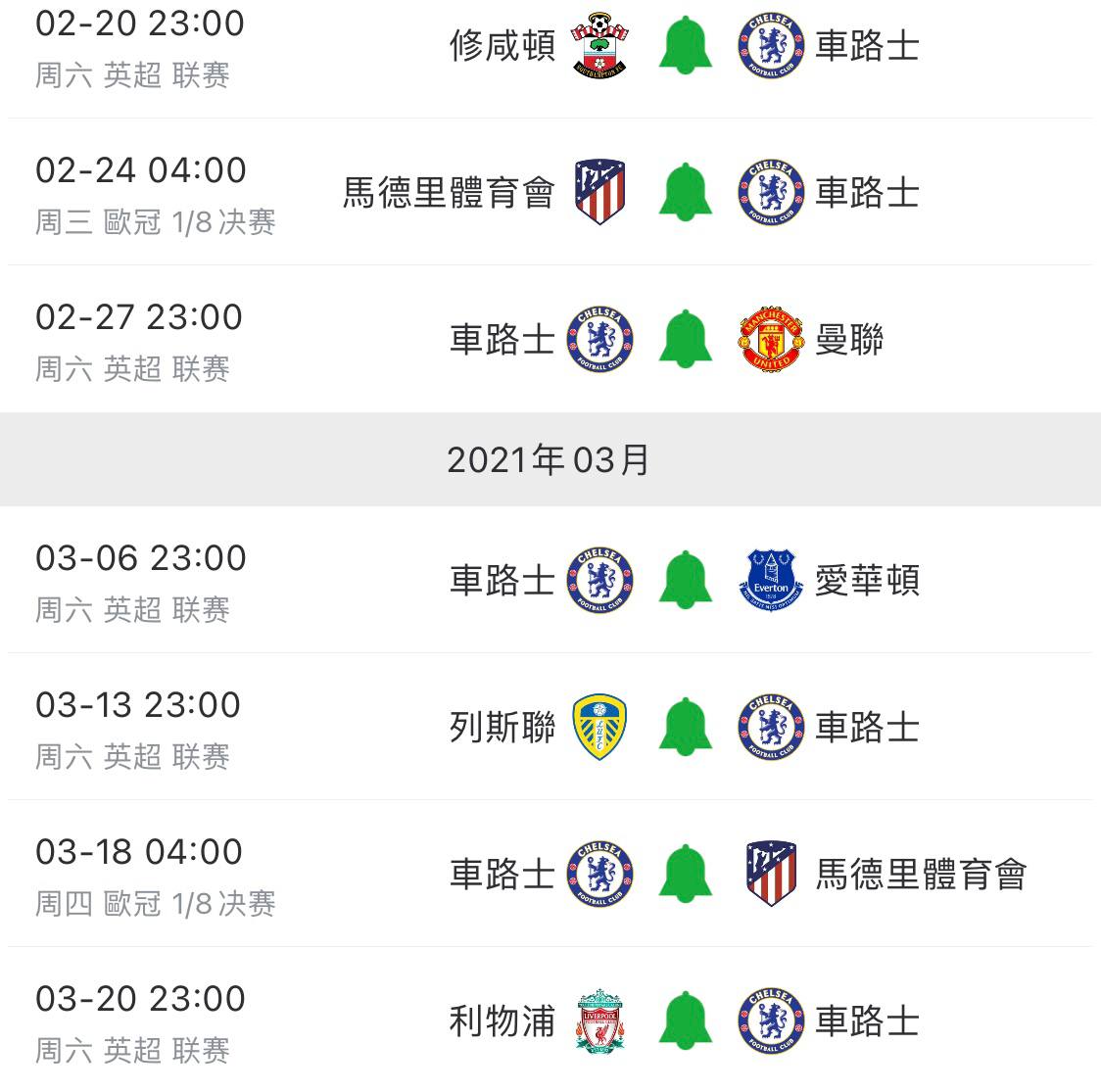Open team 愛華頓 from the 03-06 match
1101x1092 pixels.
(867, 581)
